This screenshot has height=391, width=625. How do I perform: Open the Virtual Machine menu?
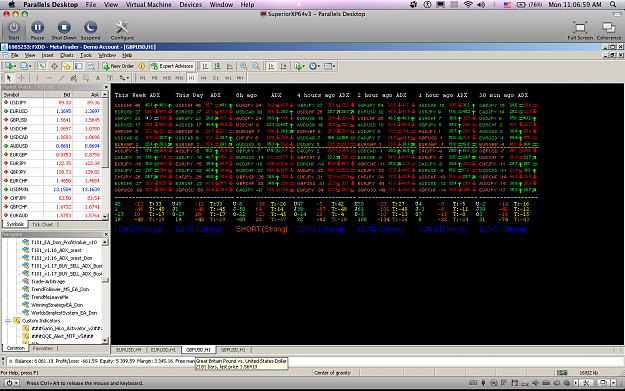148,5
